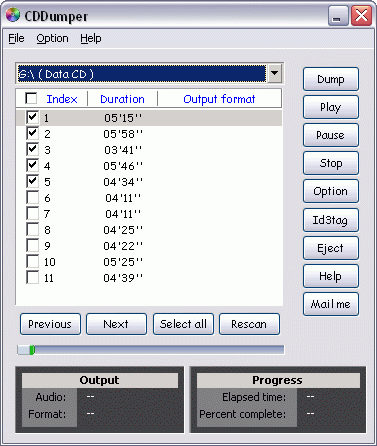
Task: Open the Option menu
Action: click(x=52, y=38)
